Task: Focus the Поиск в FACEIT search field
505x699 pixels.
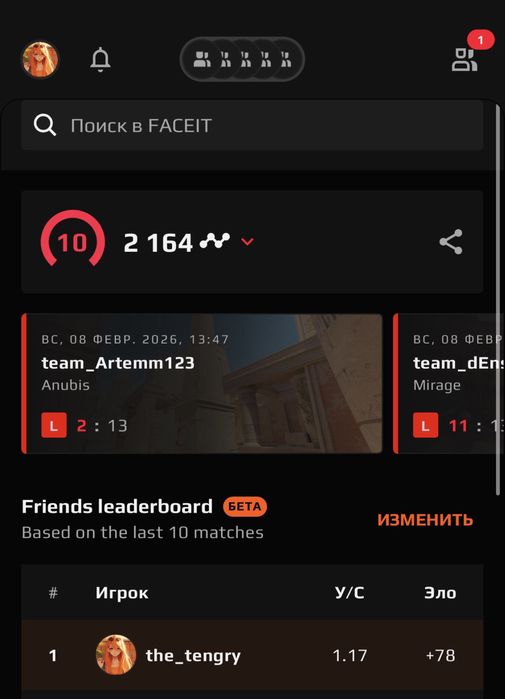Action: point(252,125)
